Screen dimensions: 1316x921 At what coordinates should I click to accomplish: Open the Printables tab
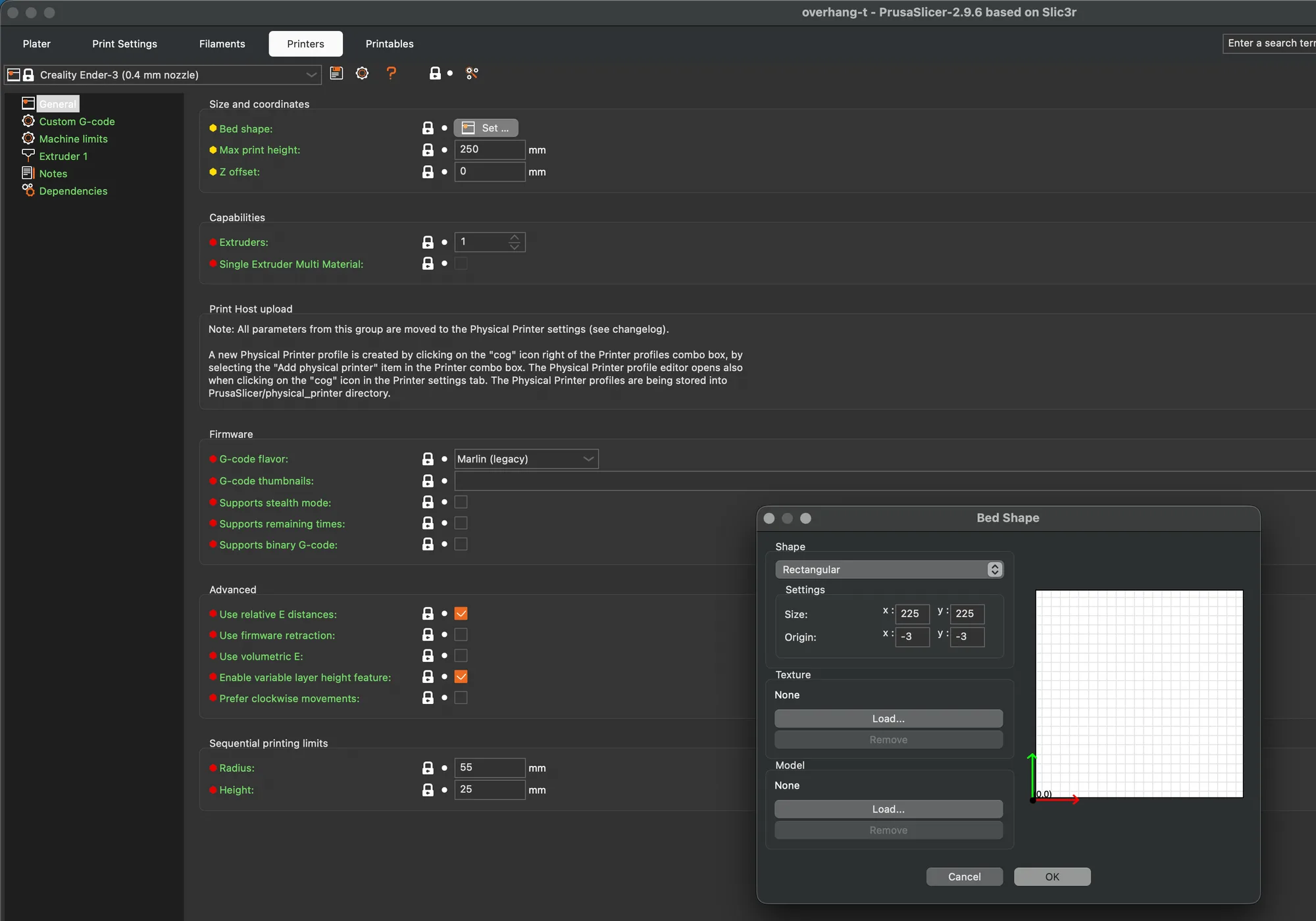click(390, 43)
